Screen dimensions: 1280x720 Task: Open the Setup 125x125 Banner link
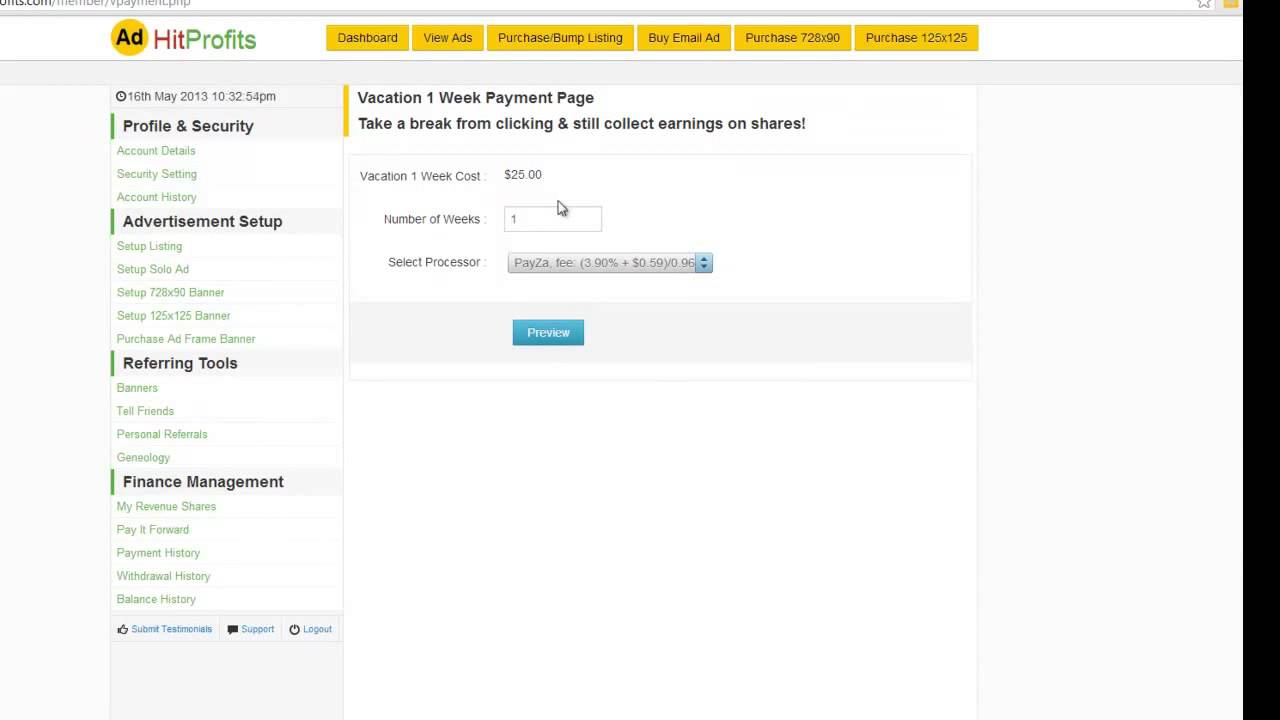174,315
